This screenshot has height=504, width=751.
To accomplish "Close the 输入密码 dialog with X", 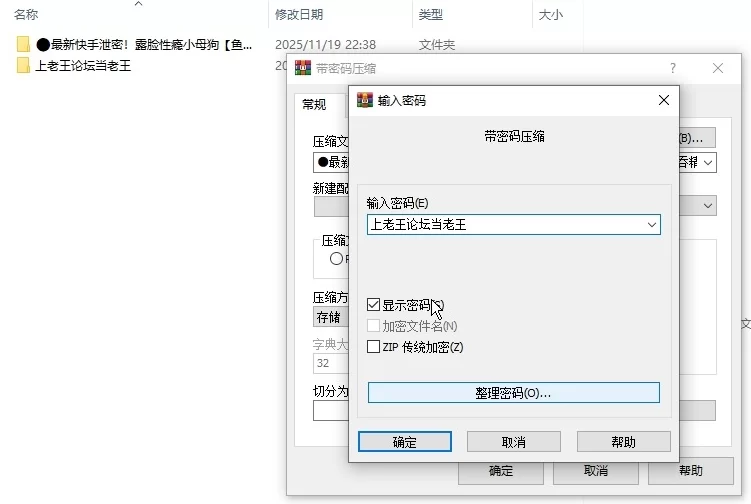I will pyautogui.click(x=663, y=100).
